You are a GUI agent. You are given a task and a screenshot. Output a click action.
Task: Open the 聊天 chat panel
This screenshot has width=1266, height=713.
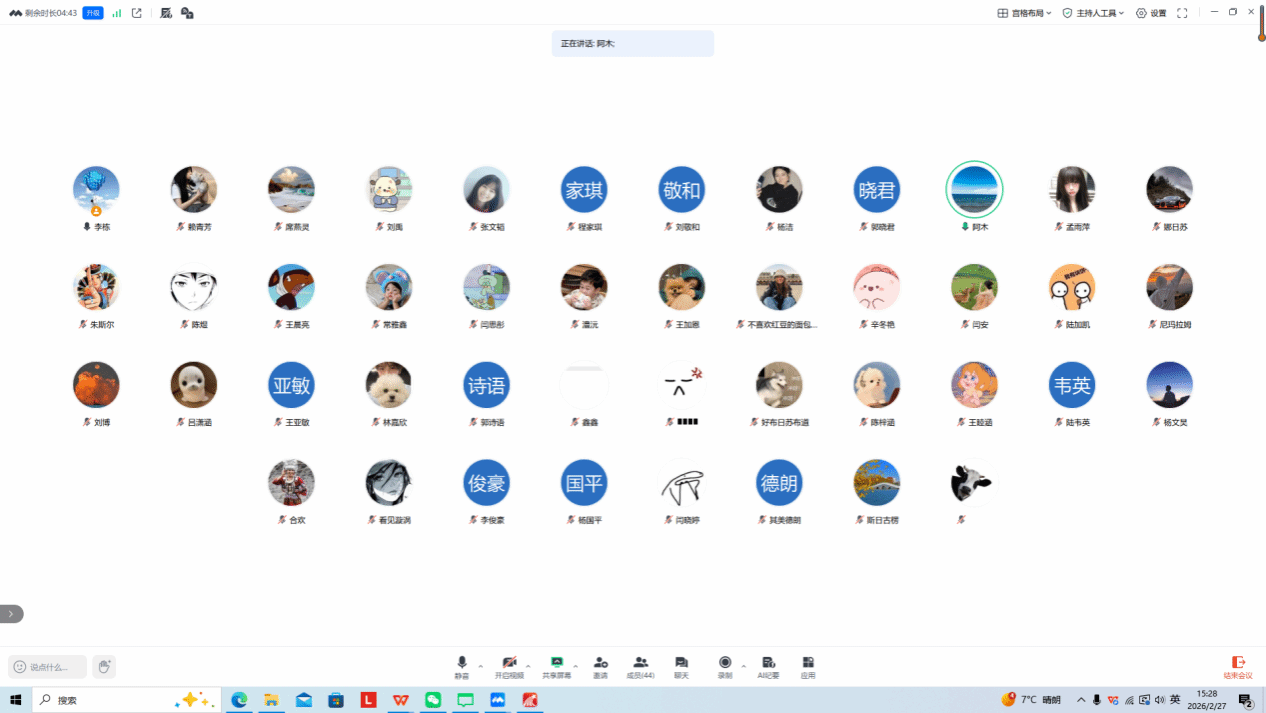coord(681,664)
